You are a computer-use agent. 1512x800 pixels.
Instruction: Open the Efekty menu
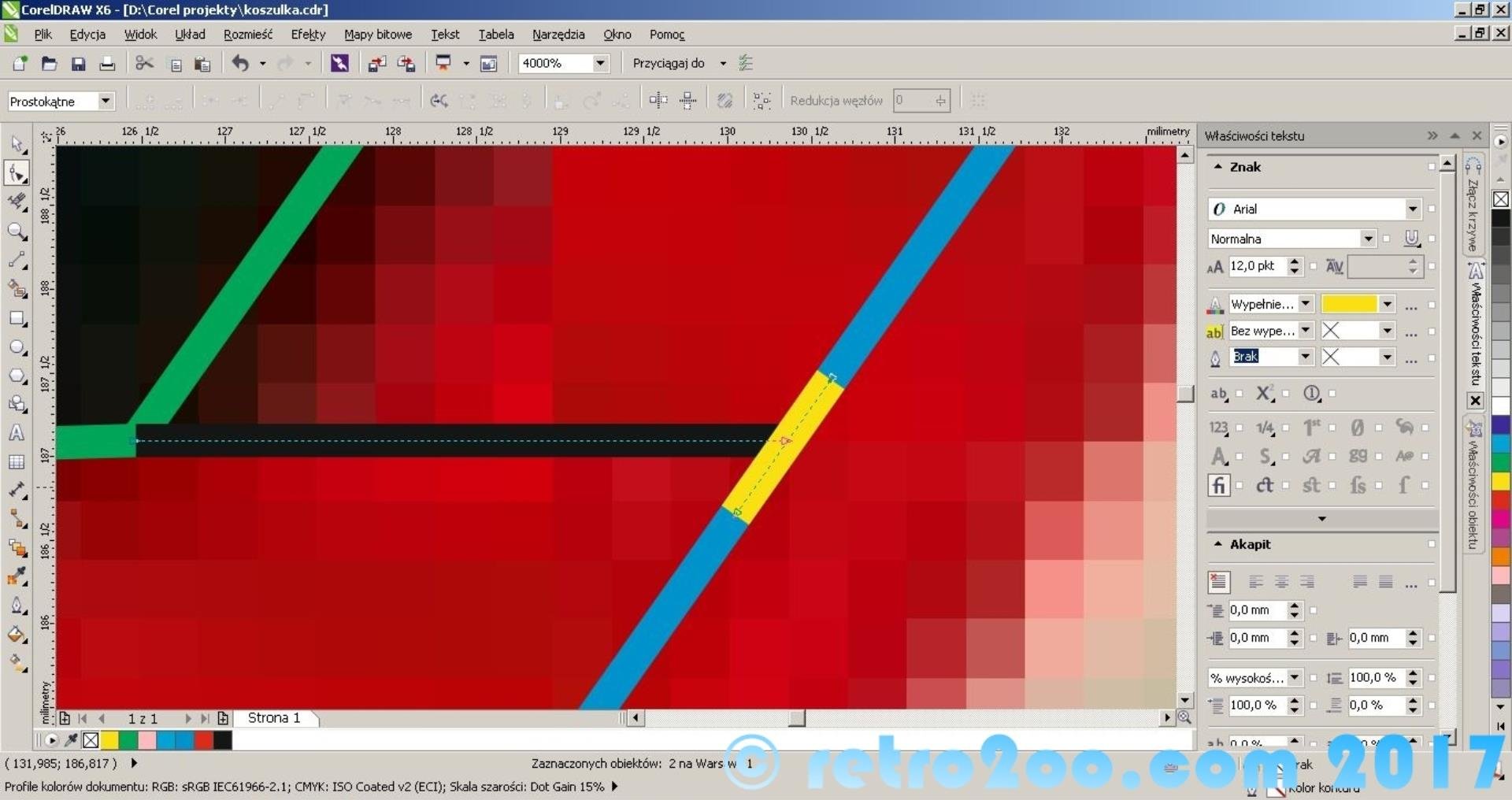(x=307, y=35)
